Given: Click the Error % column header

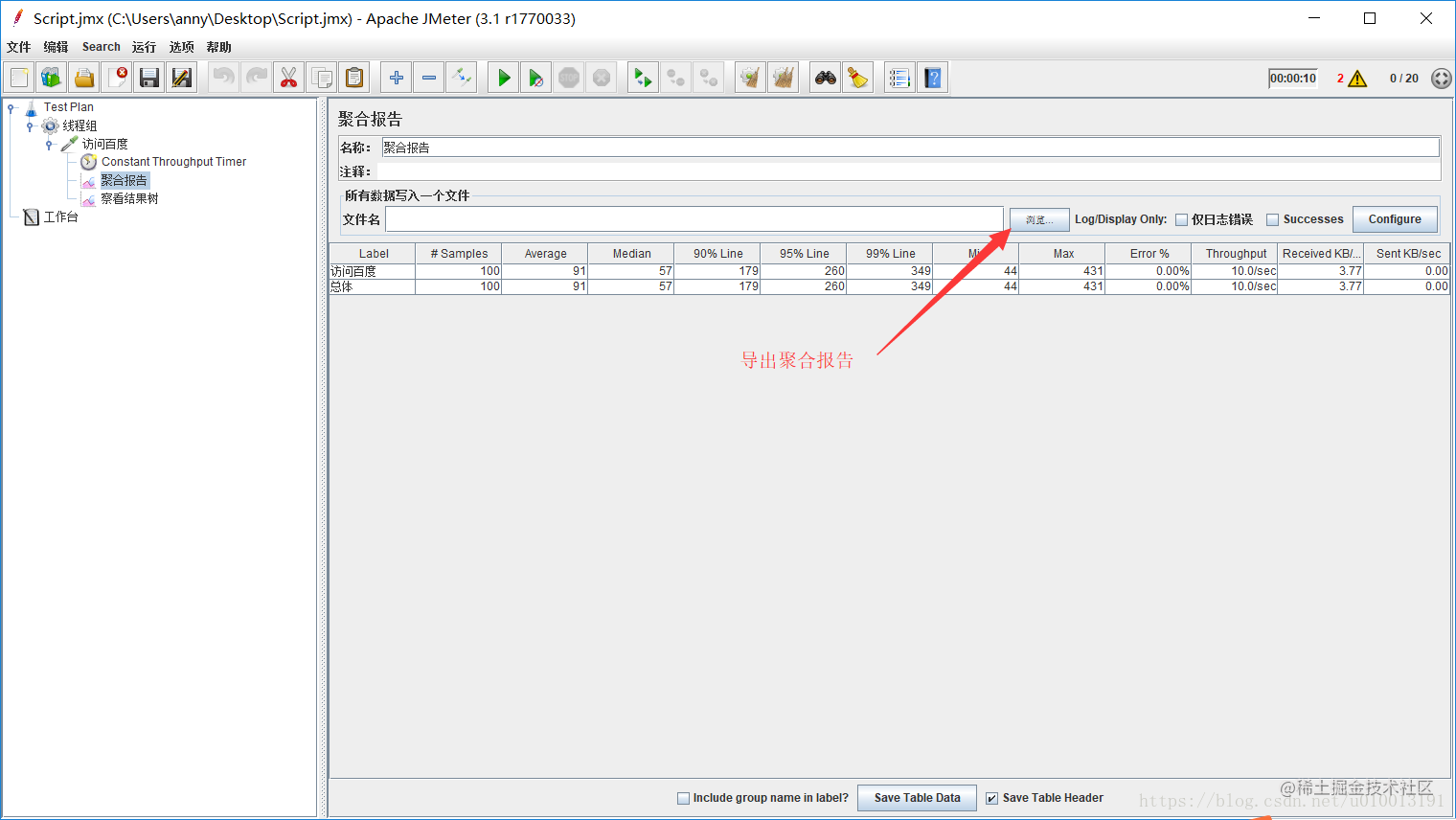Looking at the screenshot, I should (1149, 254).
